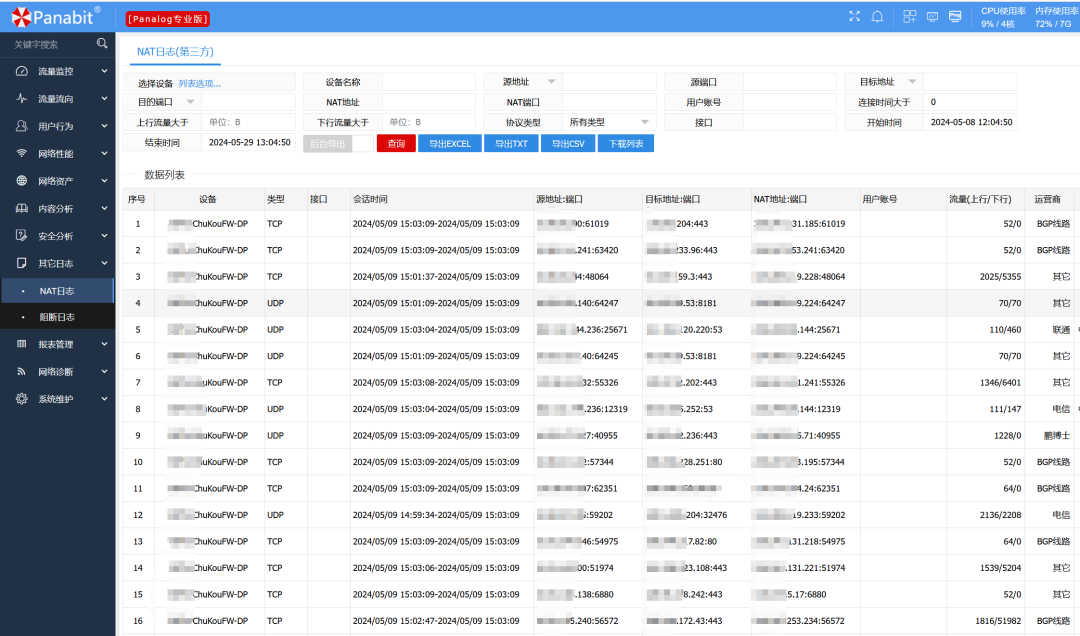Open the 安全分析 sidebar menu
1080x636 pixels.
pos(57,236)
